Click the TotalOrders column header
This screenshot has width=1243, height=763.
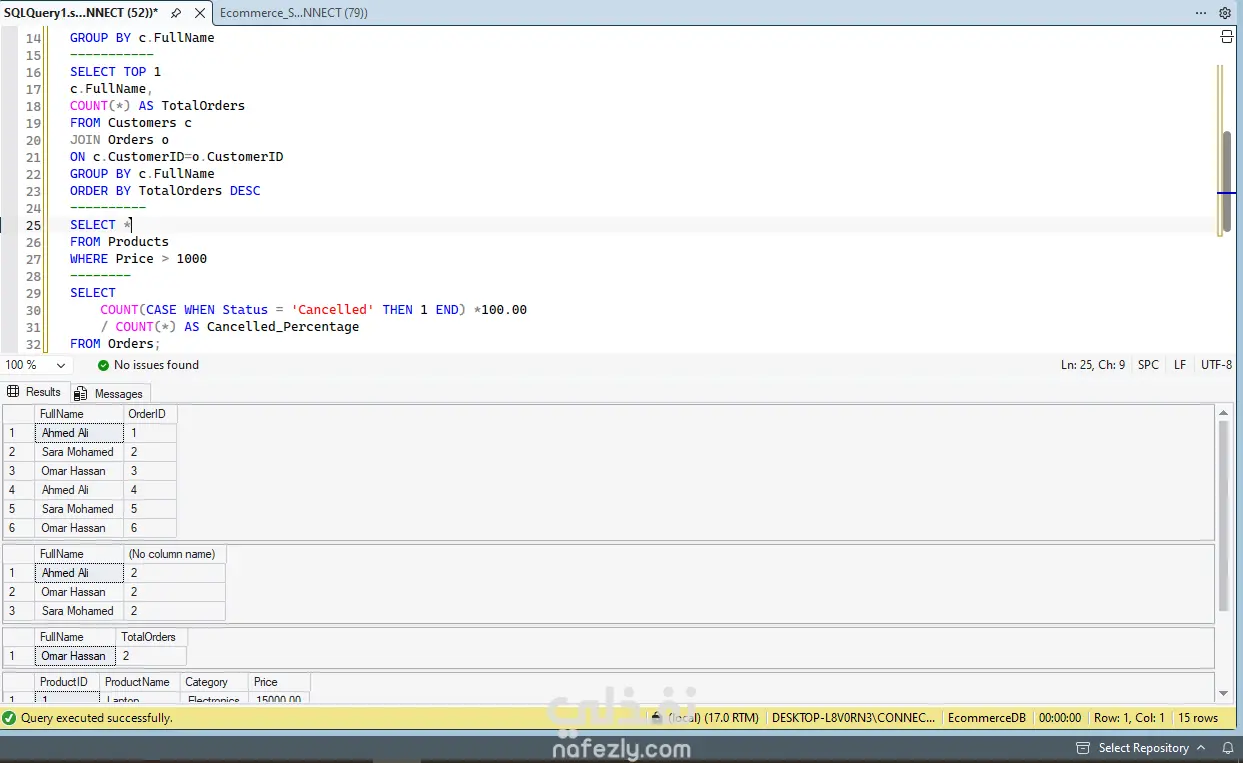click(x=151, y=637)
